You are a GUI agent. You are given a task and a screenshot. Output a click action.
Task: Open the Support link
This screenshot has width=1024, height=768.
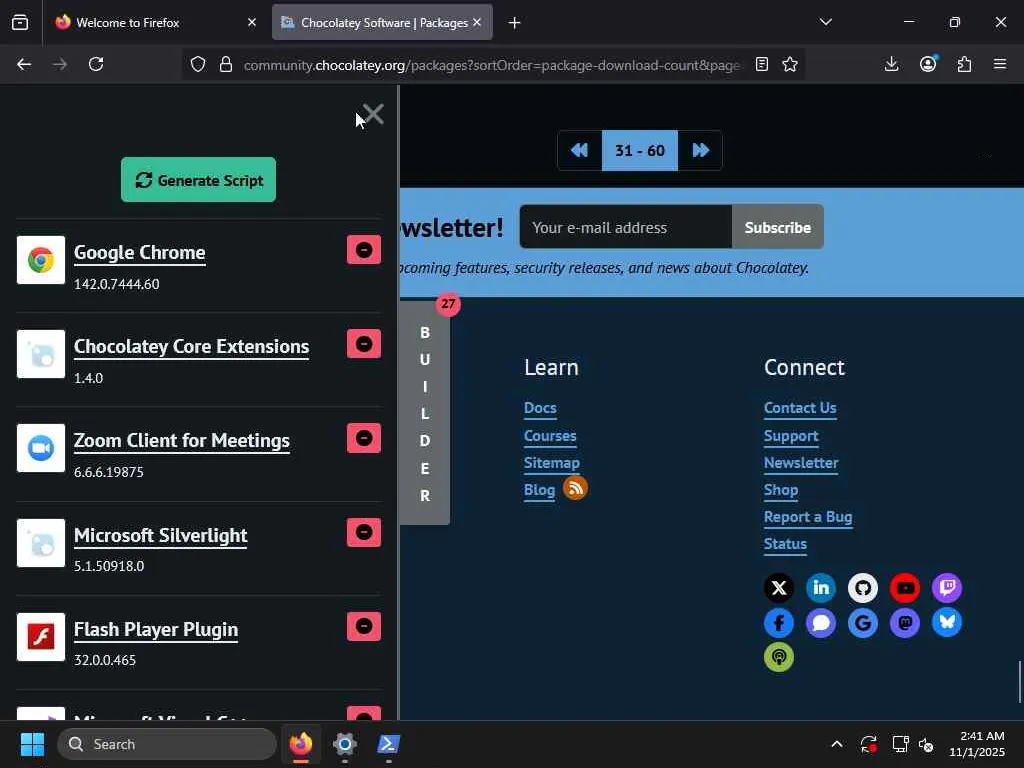(791, 436)
